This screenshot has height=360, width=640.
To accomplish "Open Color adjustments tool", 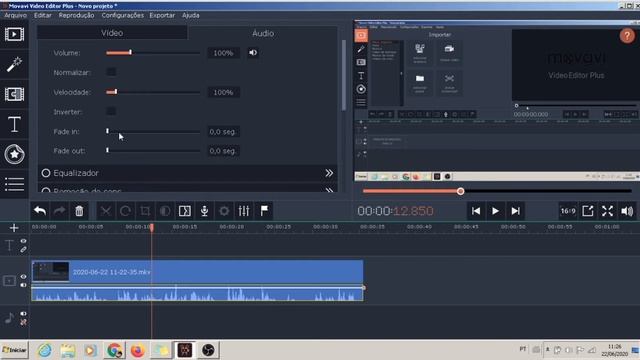I will pyautogui.click(x=164, y=211).
